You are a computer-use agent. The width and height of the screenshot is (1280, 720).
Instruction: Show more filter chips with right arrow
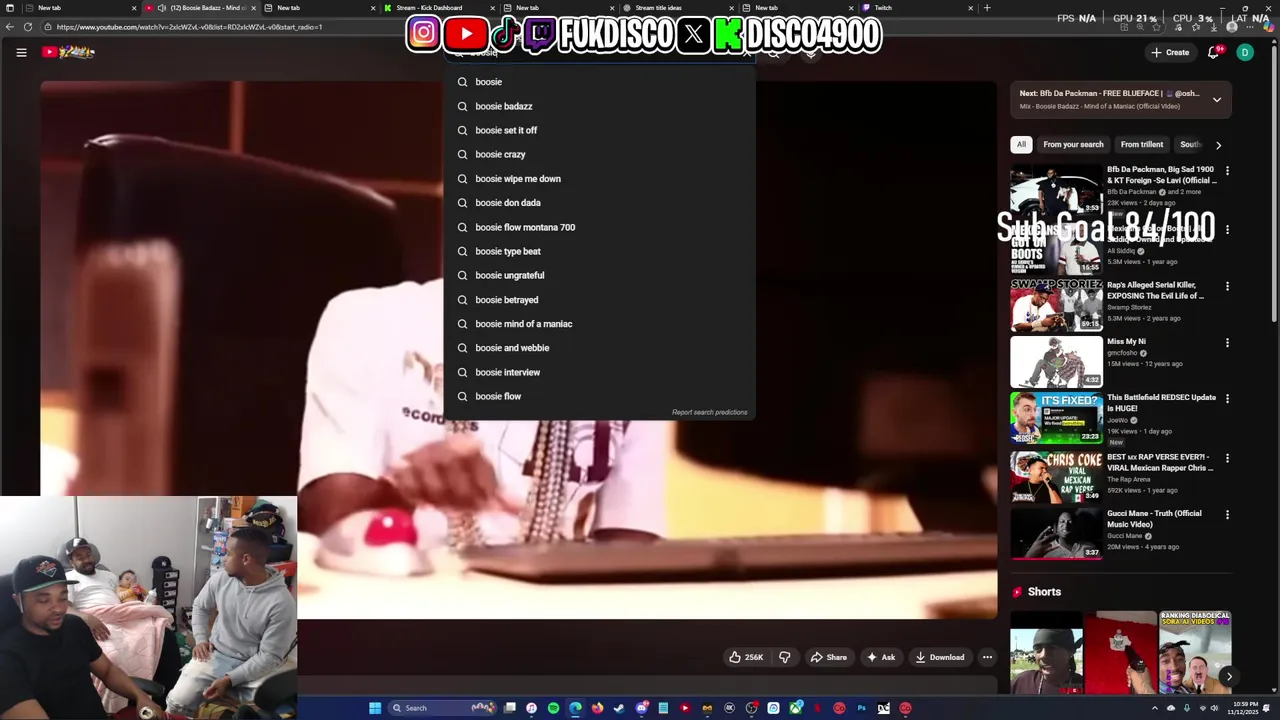pos(1218,145)
